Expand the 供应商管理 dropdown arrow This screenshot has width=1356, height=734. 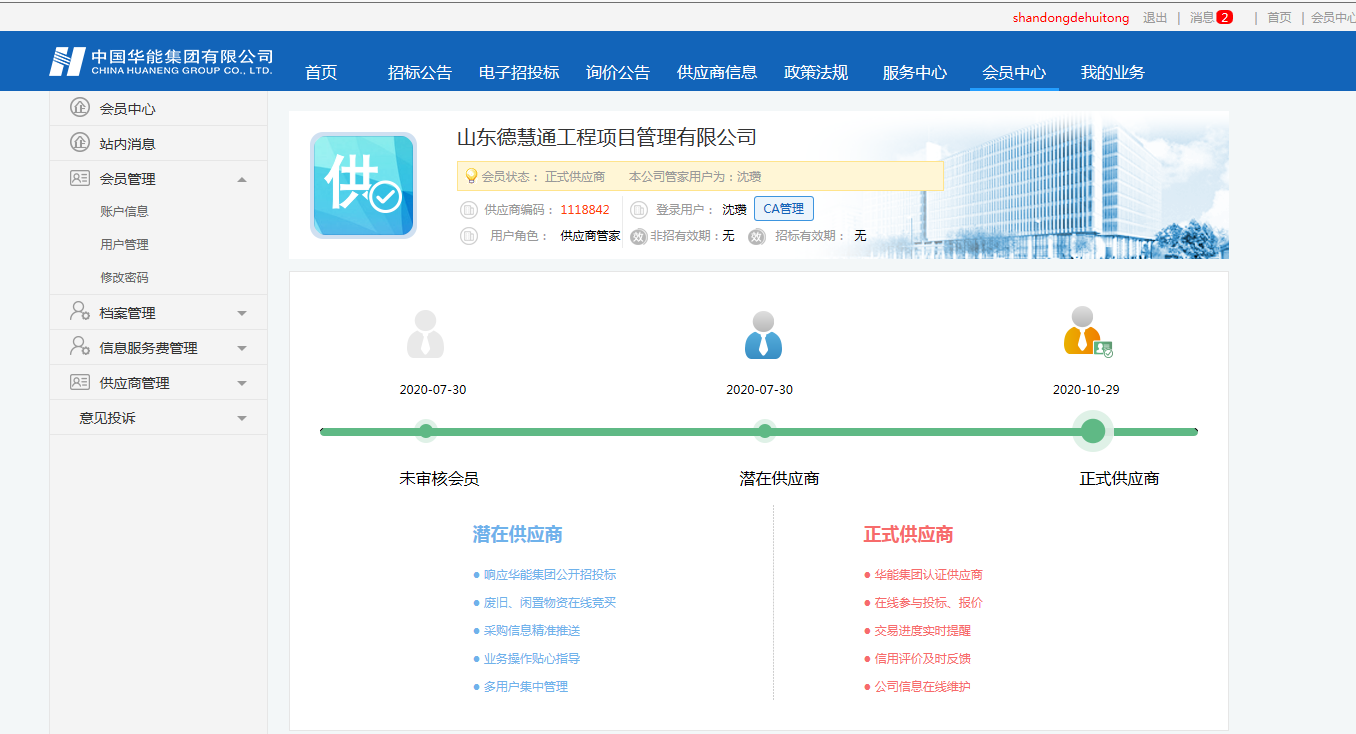point(242,383)
